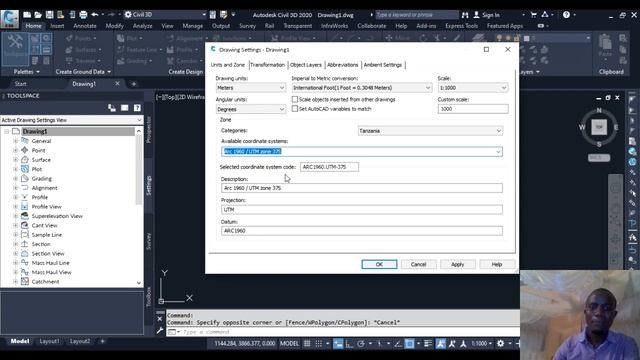The width and height of the screenshot is (640, 360).
Task: Enable Scale objects inserted from other drawings
Action: coord(295,99)
